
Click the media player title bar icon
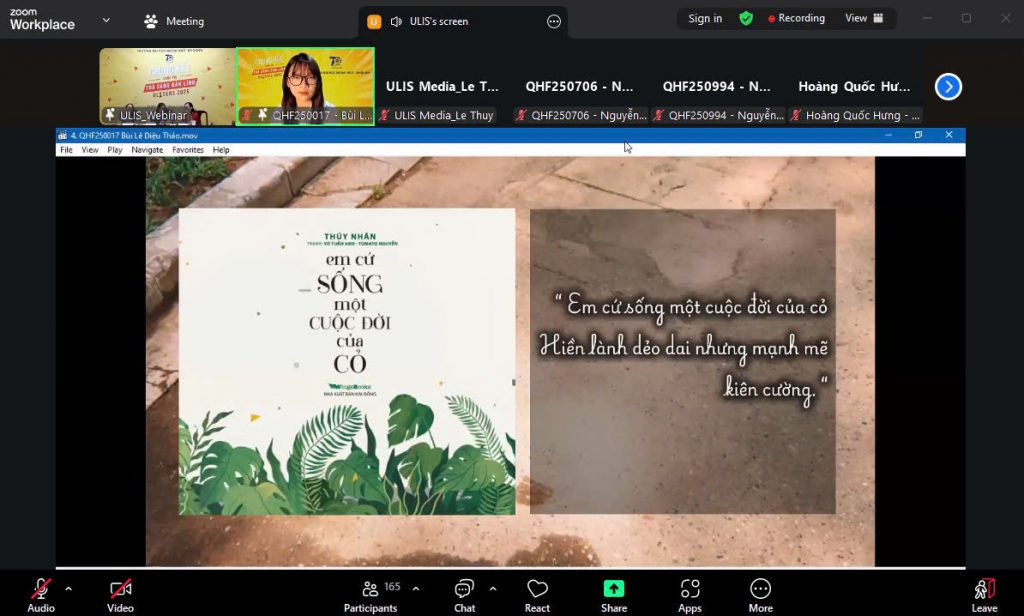63,135
